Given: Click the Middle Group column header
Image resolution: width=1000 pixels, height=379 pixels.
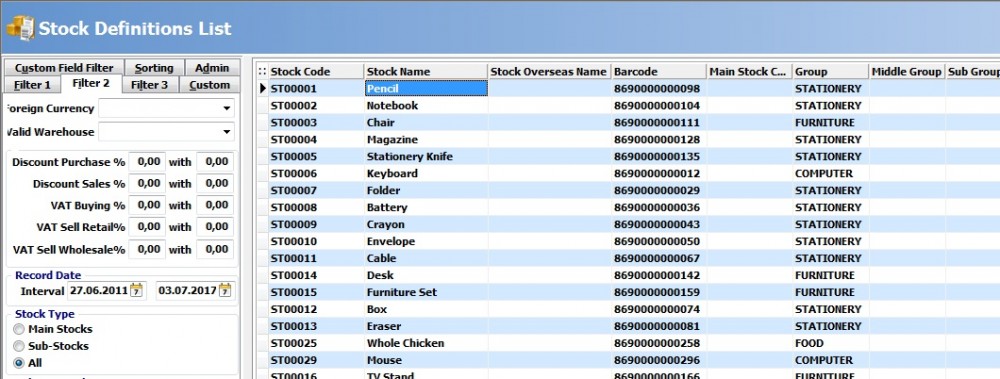Looking at the screenshot, I should point(907,71).
